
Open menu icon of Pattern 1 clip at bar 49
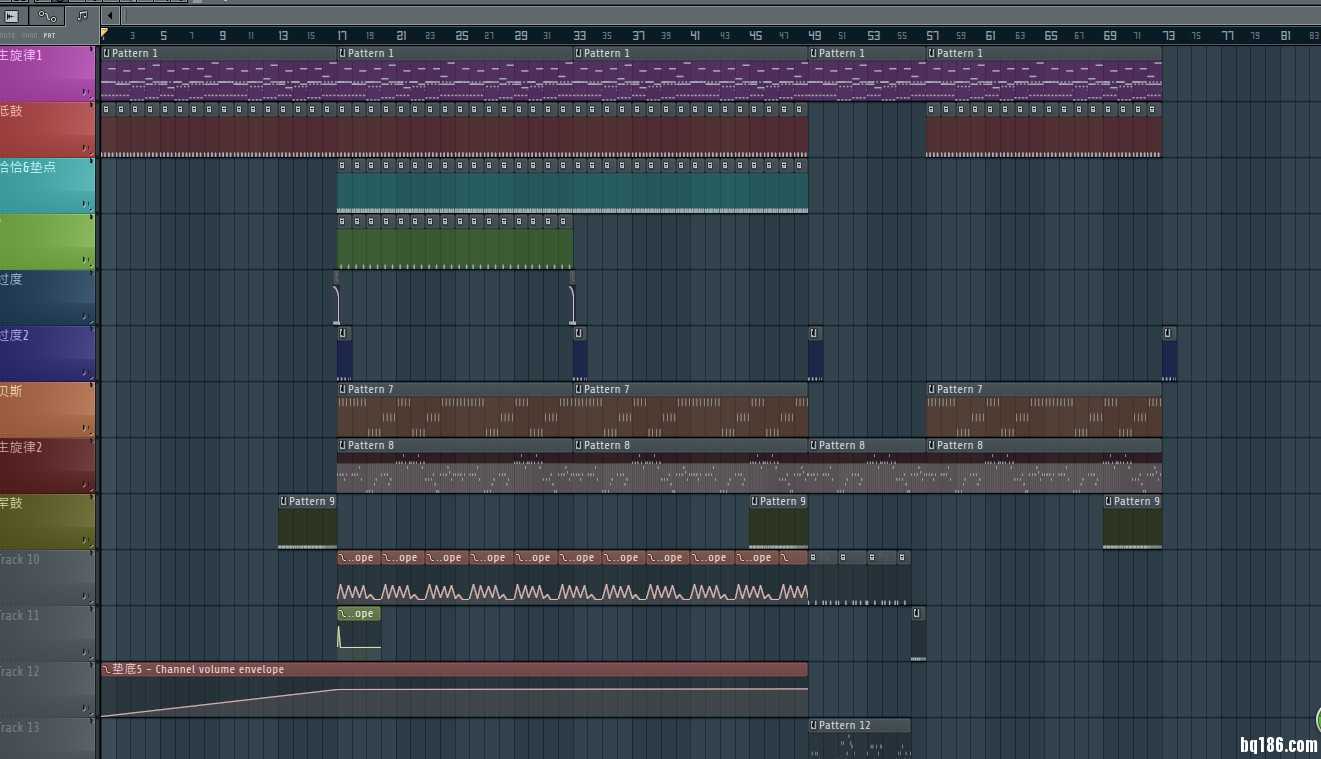[x=814, y=53]
